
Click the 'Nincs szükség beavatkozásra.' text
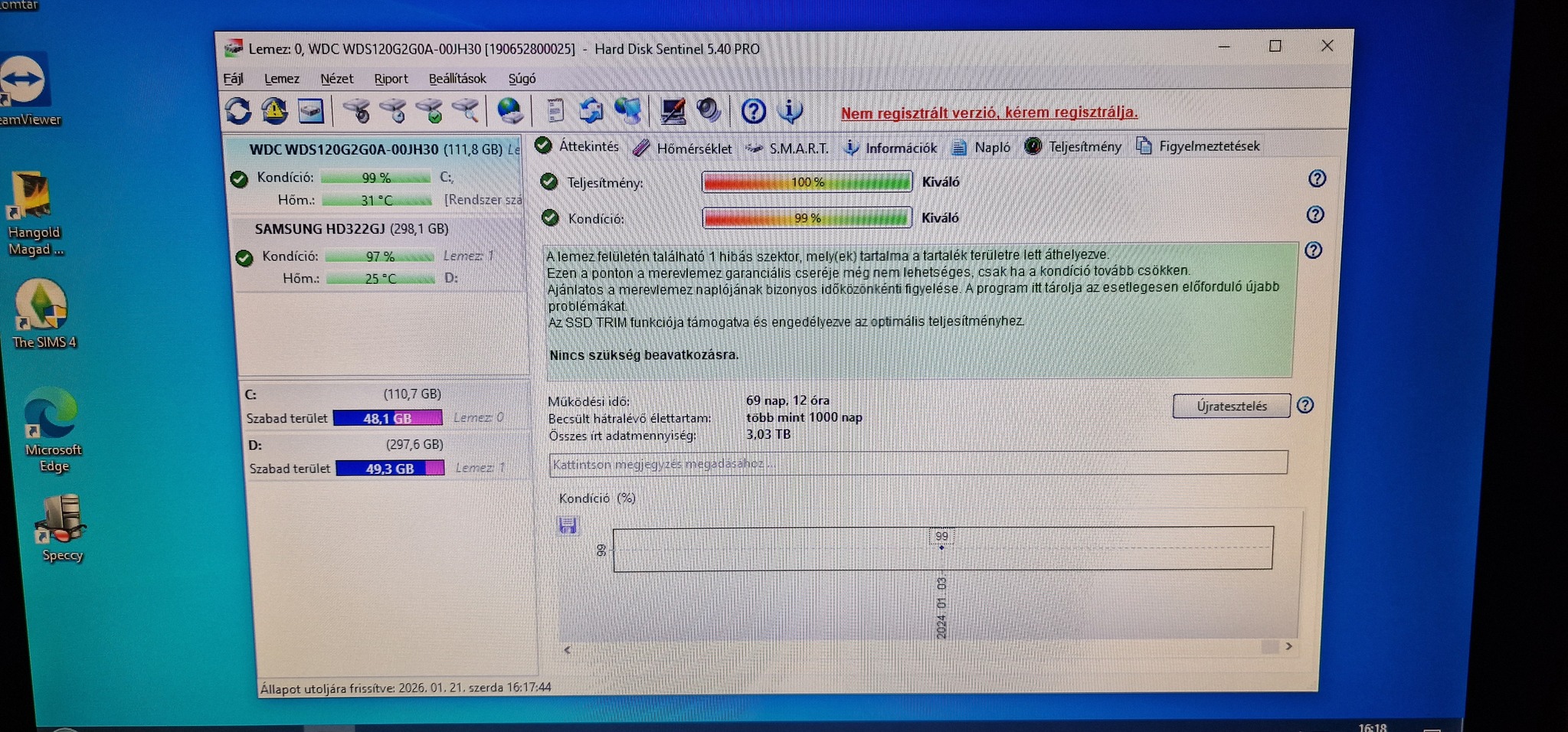[644, 355]
